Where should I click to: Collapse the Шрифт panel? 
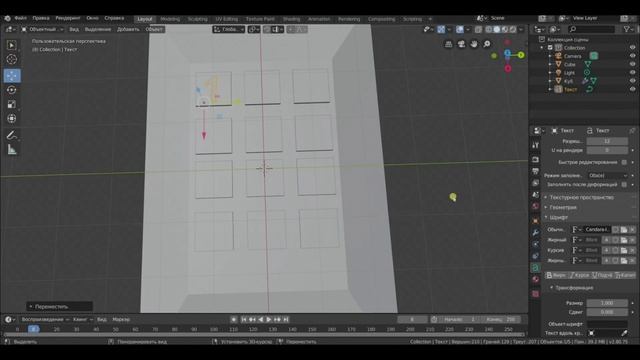[x=558, y=217]
